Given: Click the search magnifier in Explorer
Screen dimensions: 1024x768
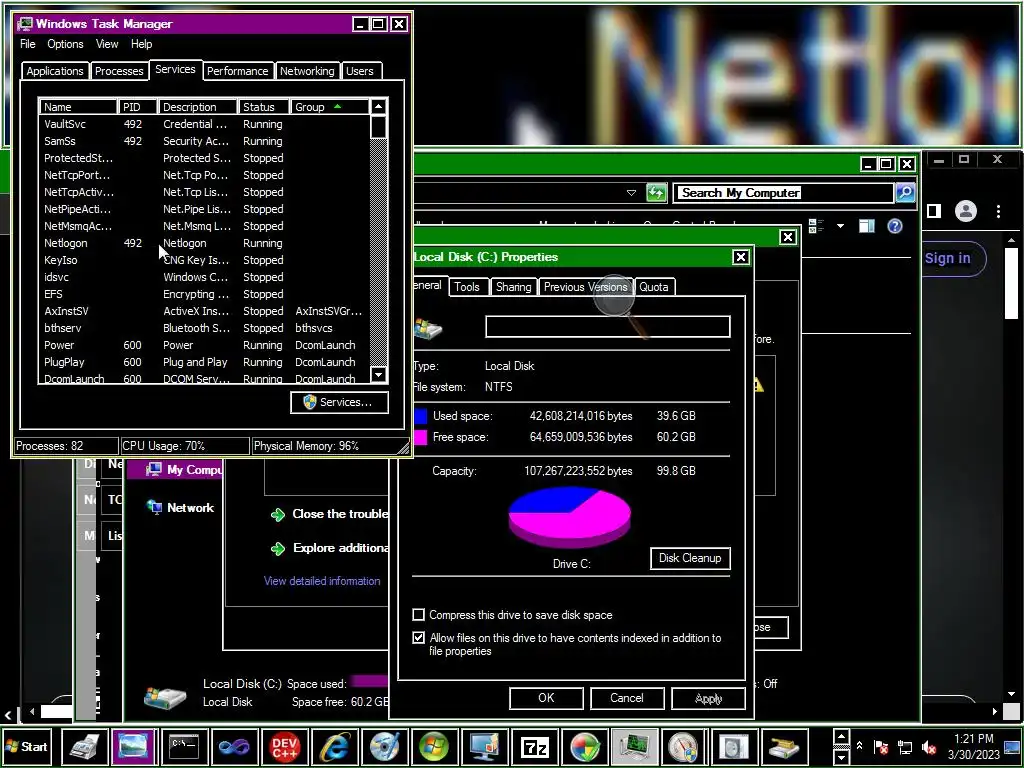Looking at the screenshot, I should pos(905,193).
